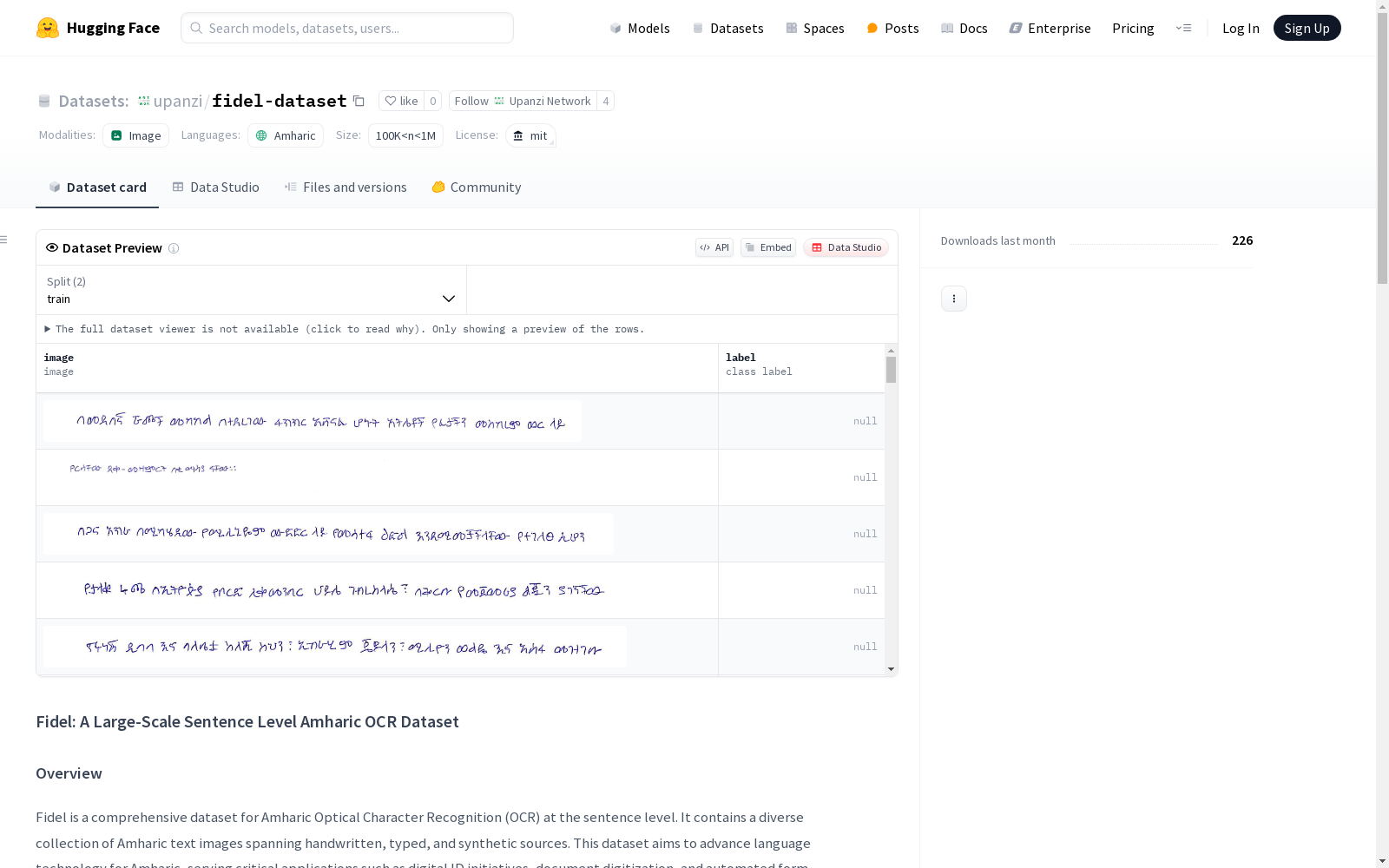Click the Sign Up button
This screenshot has height=868, width=1389.
1307,28
